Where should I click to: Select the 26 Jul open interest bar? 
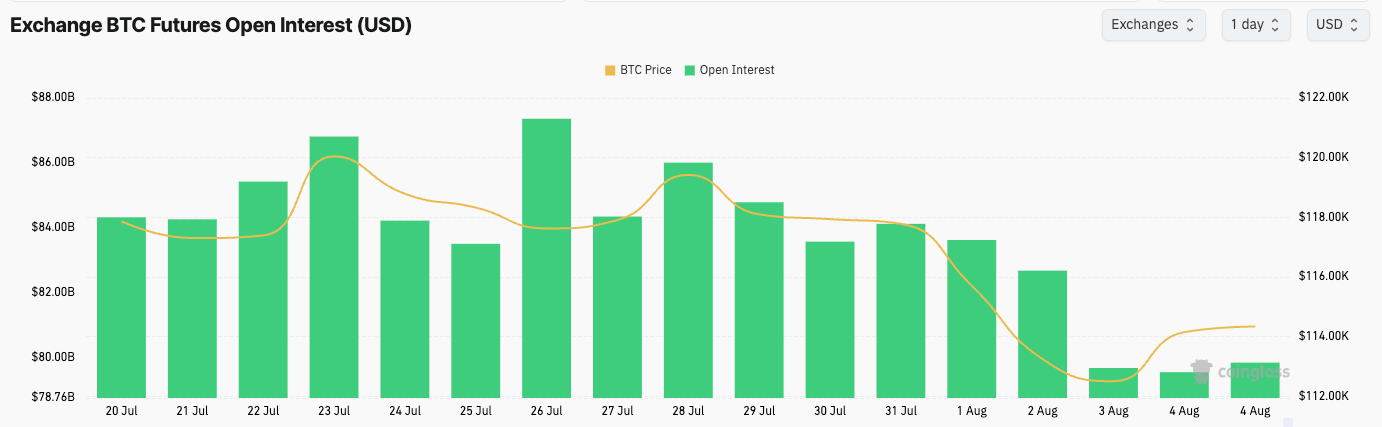[547, 258]
